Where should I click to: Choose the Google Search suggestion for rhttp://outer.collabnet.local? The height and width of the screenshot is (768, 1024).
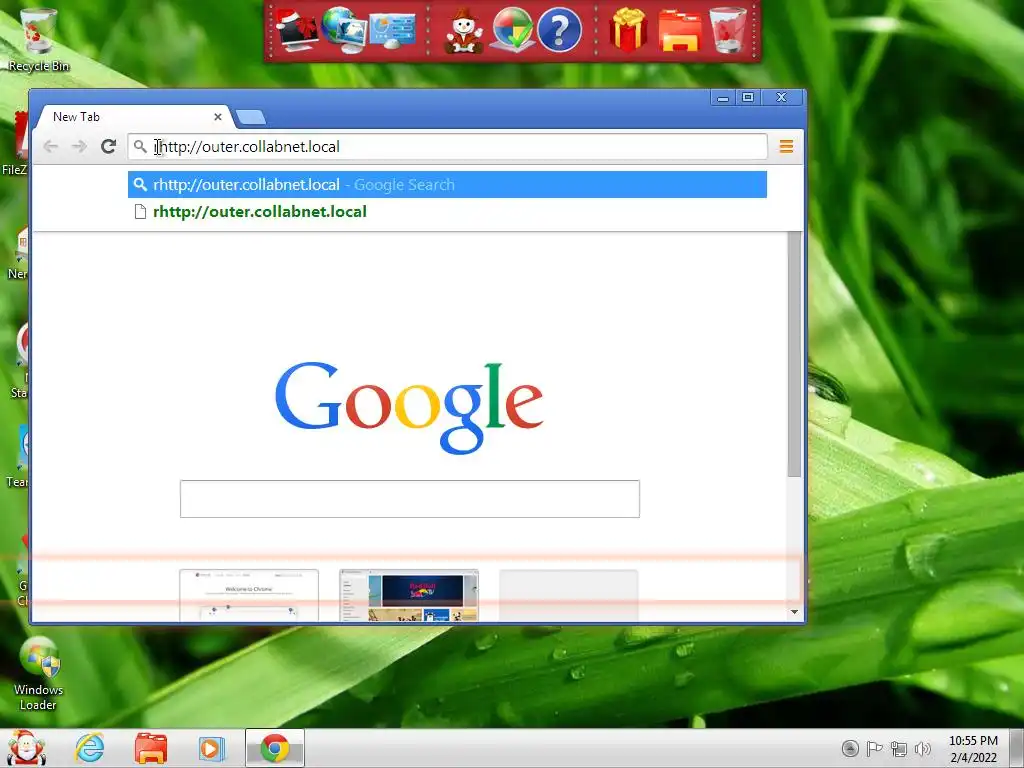tap(447, 185)
